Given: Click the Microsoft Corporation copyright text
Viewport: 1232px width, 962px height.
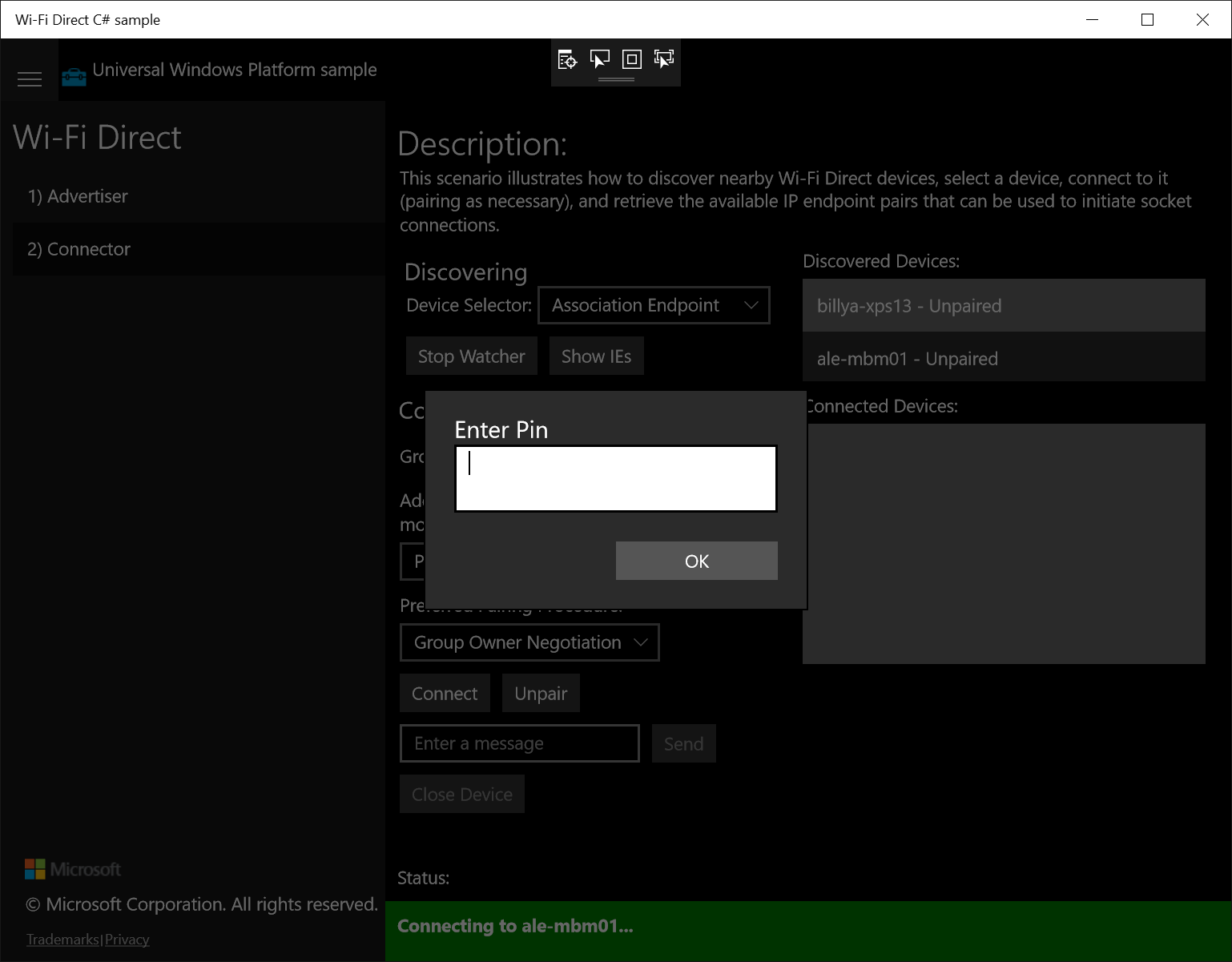Looking at the screenshot, I should [x=202, y=904].
